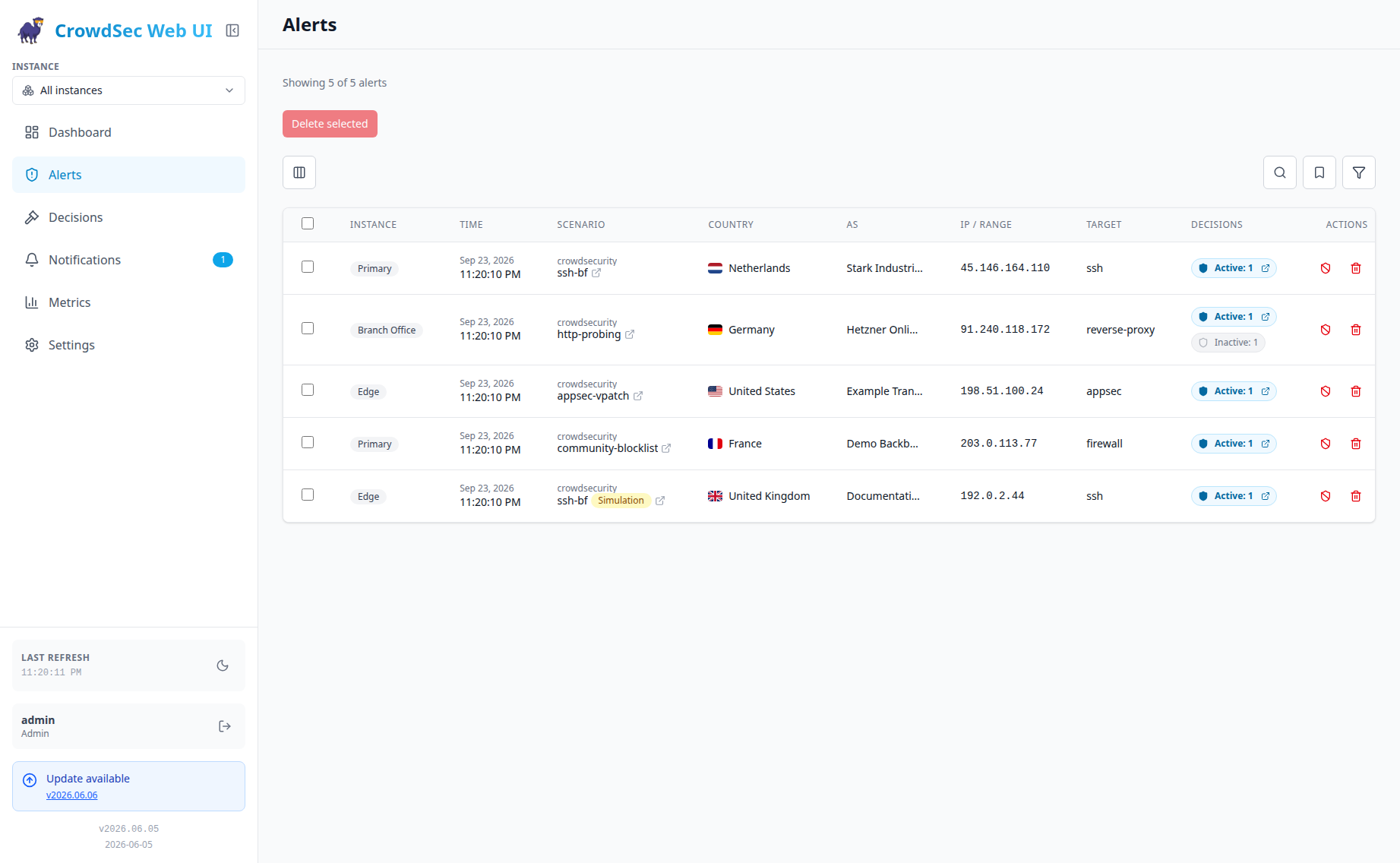Click the Delete selected button
The image size is (1400, 863).
[x=330, y=124]
